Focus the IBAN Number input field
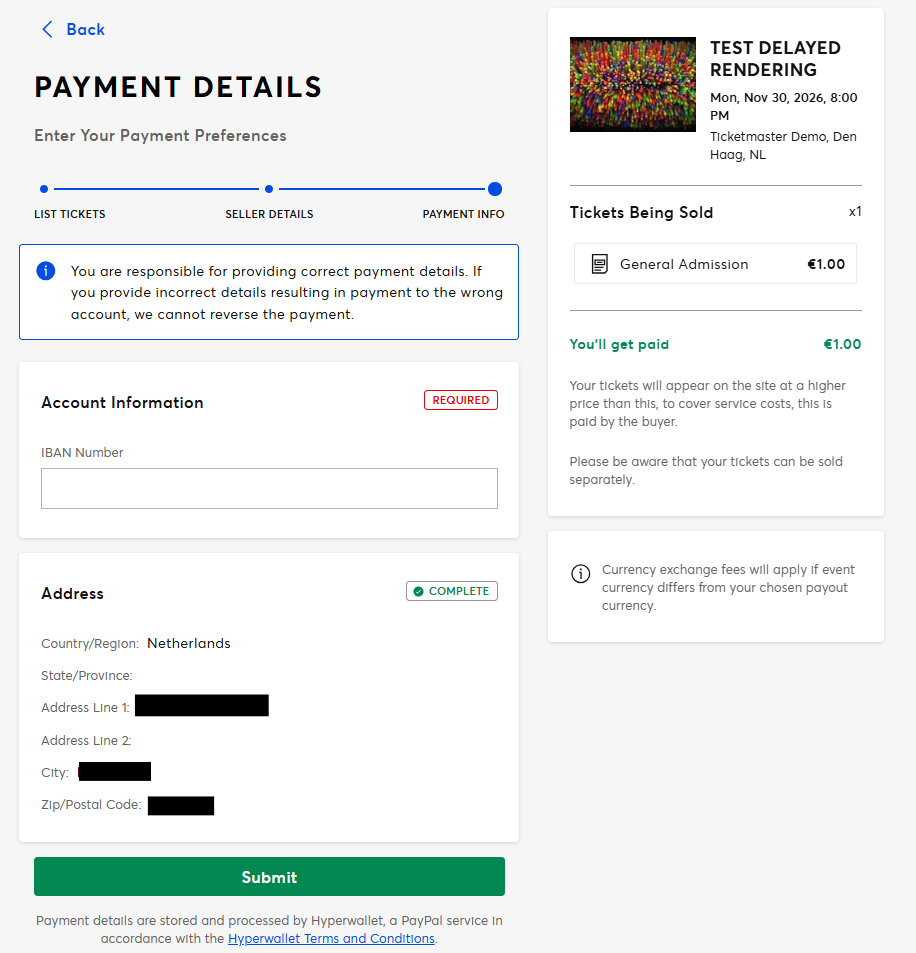916x953 pixels. (269, 489)
